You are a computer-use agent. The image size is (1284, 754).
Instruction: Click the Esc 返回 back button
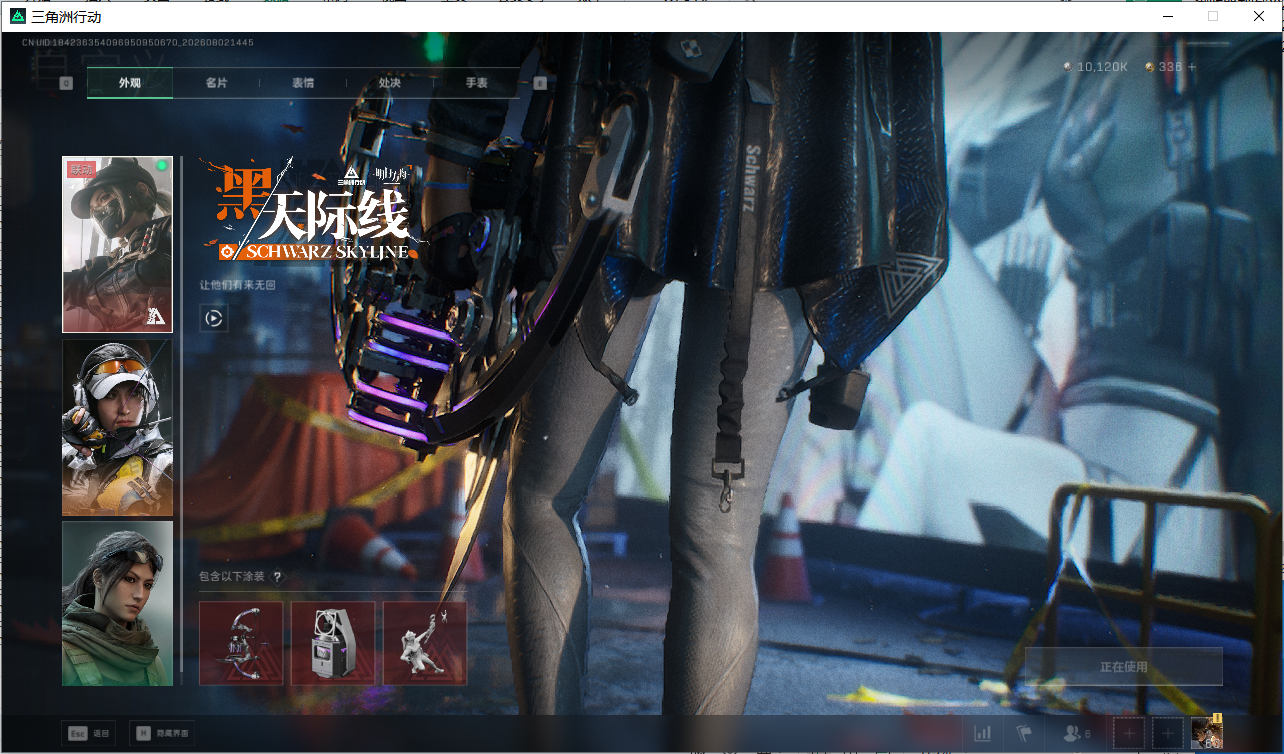pyautogui.click(x=88, y=733)
